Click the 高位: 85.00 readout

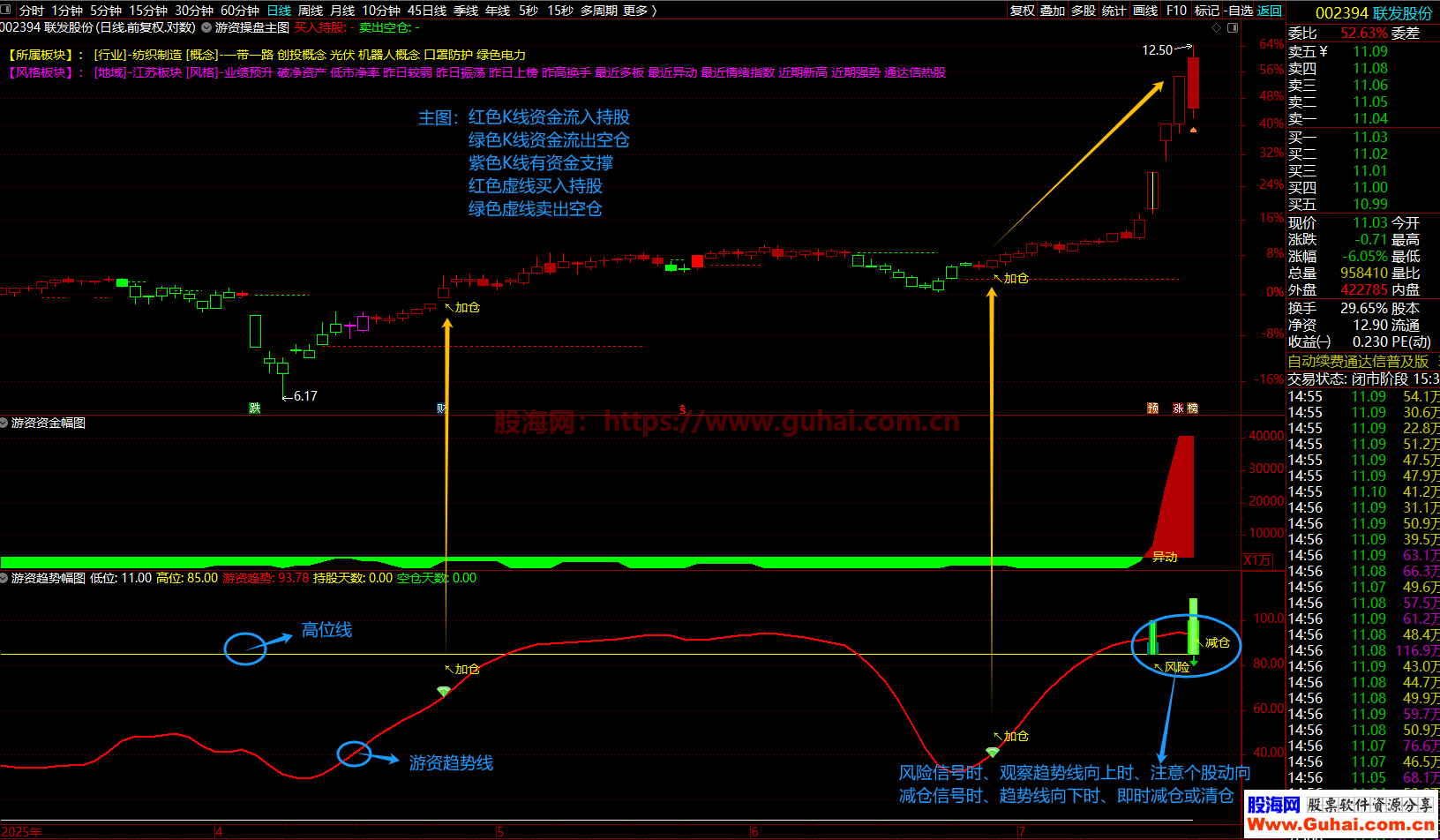(x=187, y=578)
